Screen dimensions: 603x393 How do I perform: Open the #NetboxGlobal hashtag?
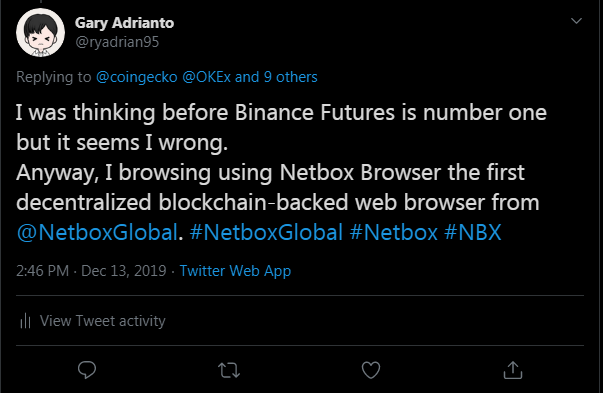(266, 233)
